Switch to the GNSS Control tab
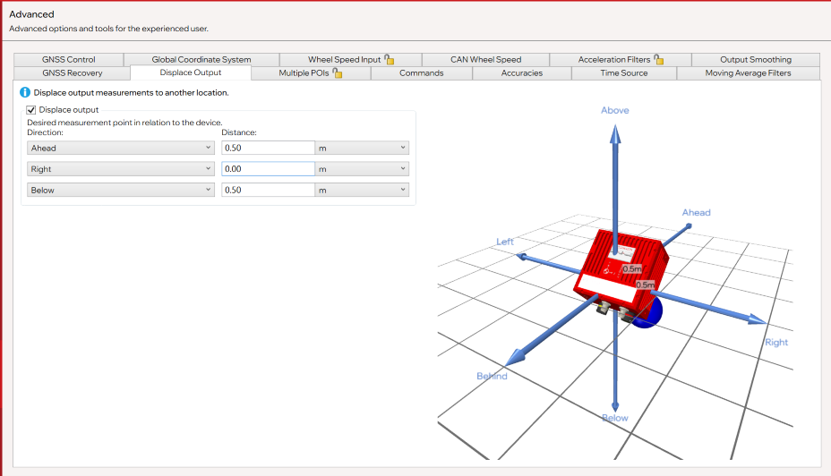The width and height of the screenshot is (831, 476). click(x=69, y=59)
